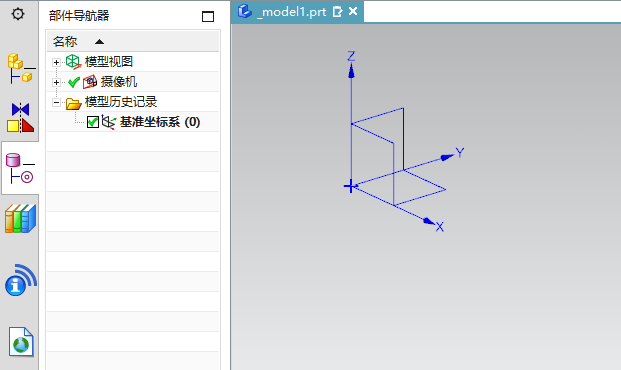Switch to the _model1.prt tab

297,12
